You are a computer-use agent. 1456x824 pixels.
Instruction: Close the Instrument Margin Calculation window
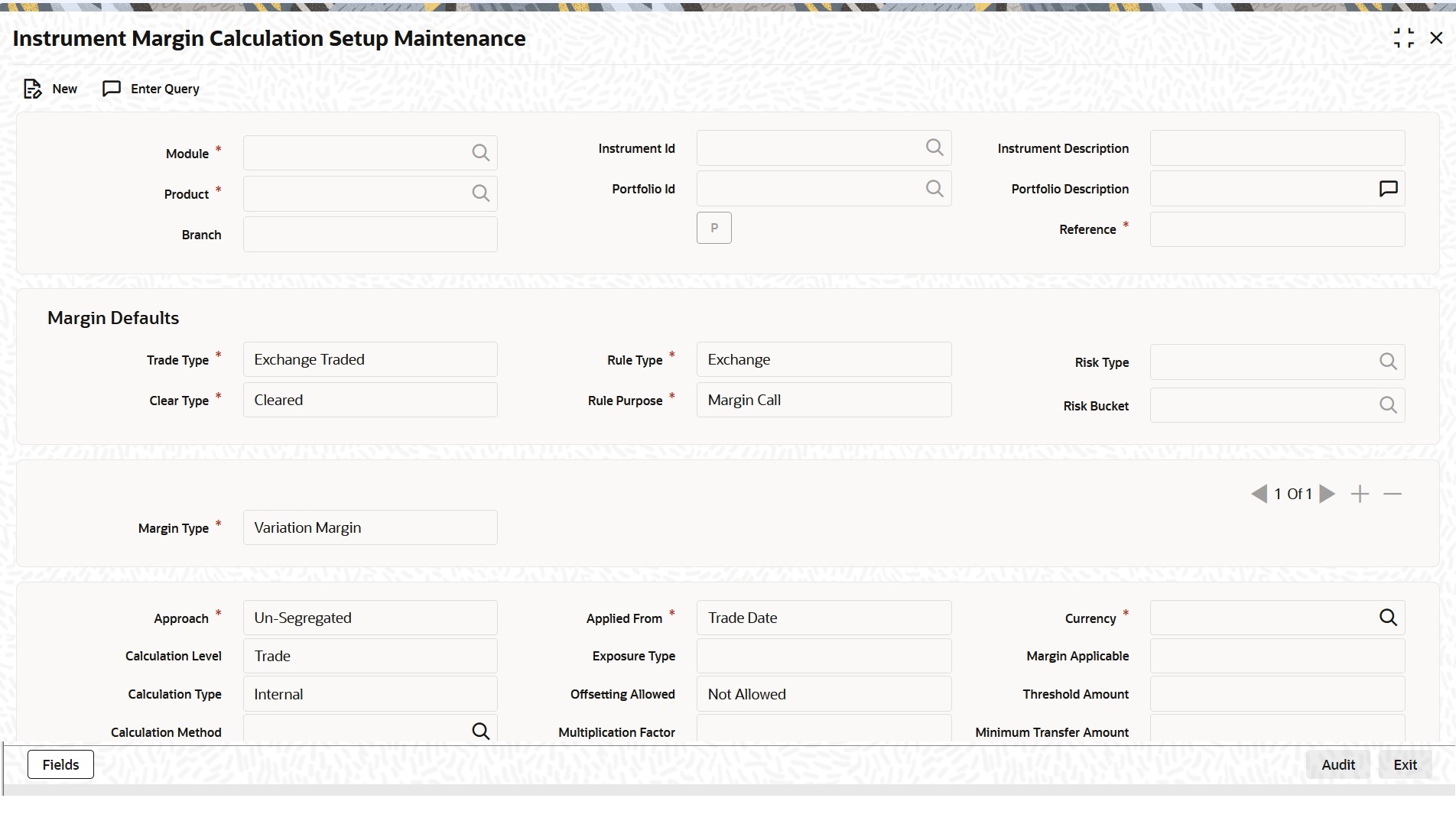[x=1436, y=38]
